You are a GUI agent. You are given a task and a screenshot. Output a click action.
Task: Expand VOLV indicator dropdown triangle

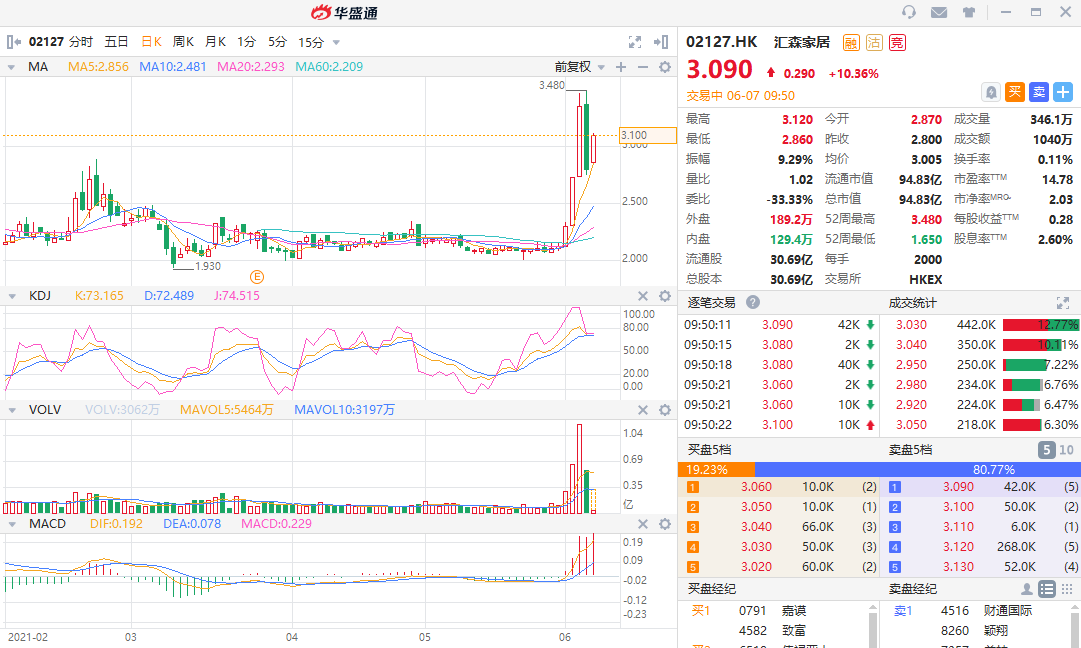(x=12, y=410)
